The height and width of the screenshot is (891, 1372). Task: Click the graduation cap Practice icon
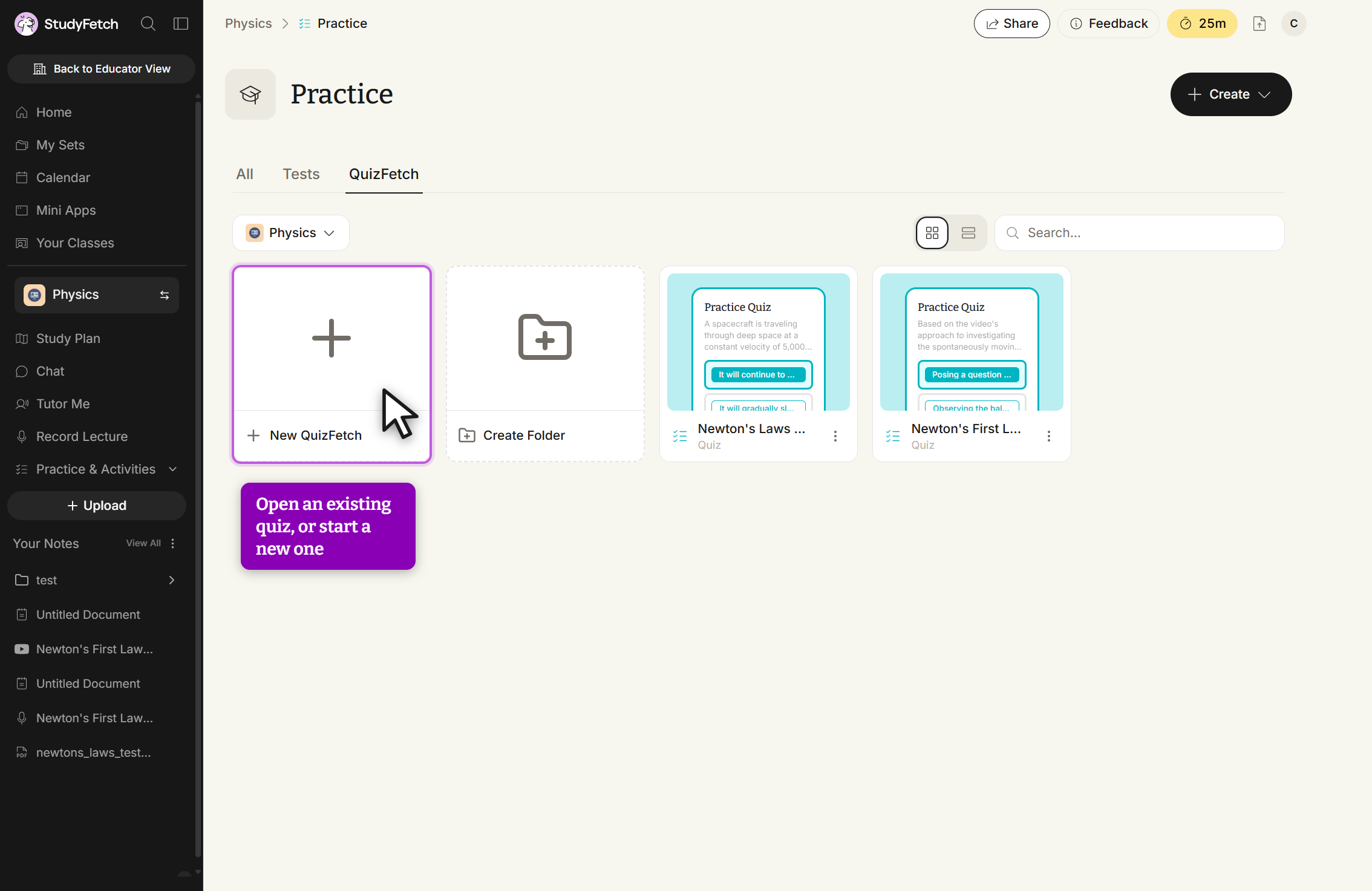(x=250, y=94)
